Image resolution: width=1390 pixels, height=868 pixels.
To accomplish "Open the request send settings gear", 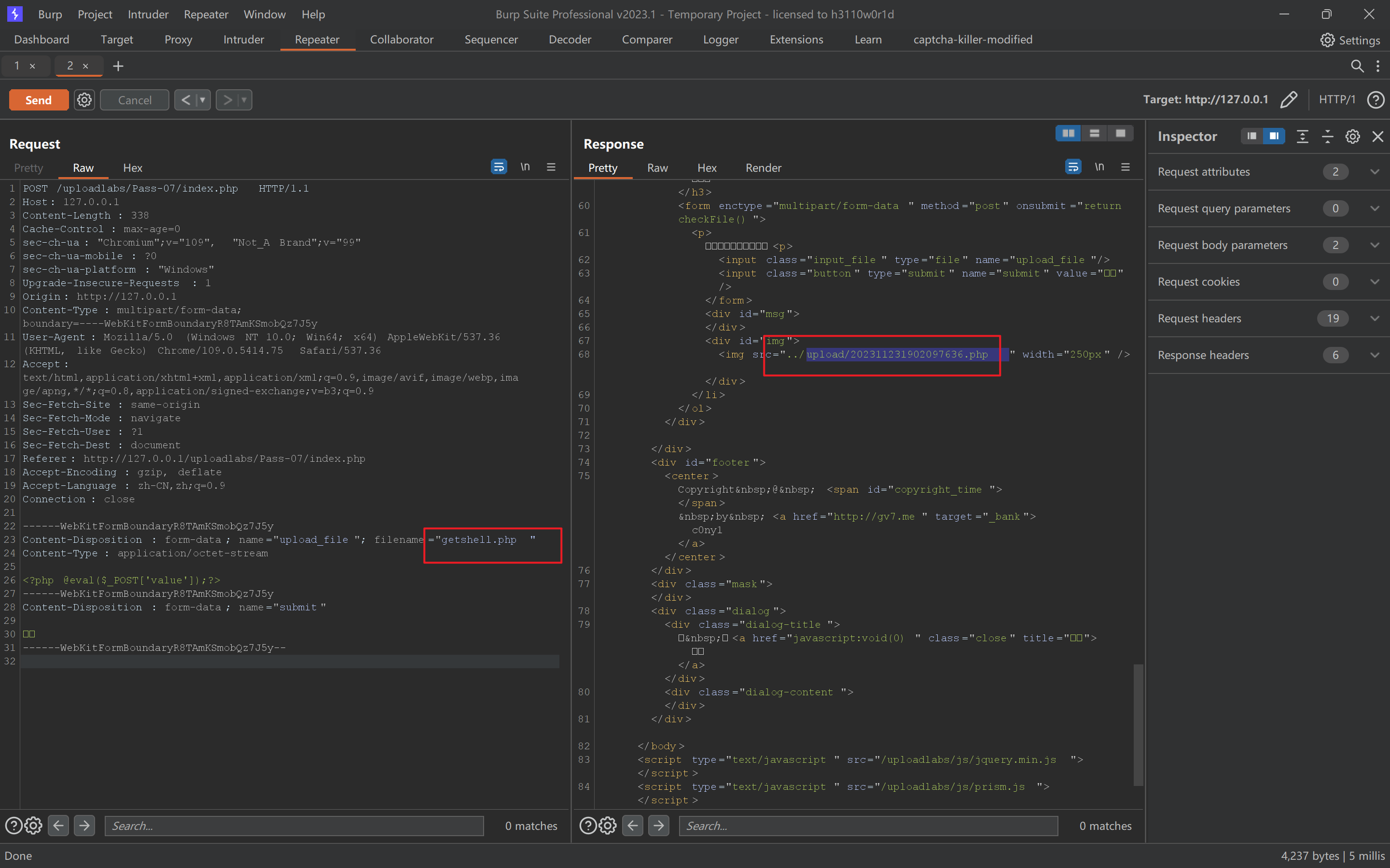I will coord(84,100).
